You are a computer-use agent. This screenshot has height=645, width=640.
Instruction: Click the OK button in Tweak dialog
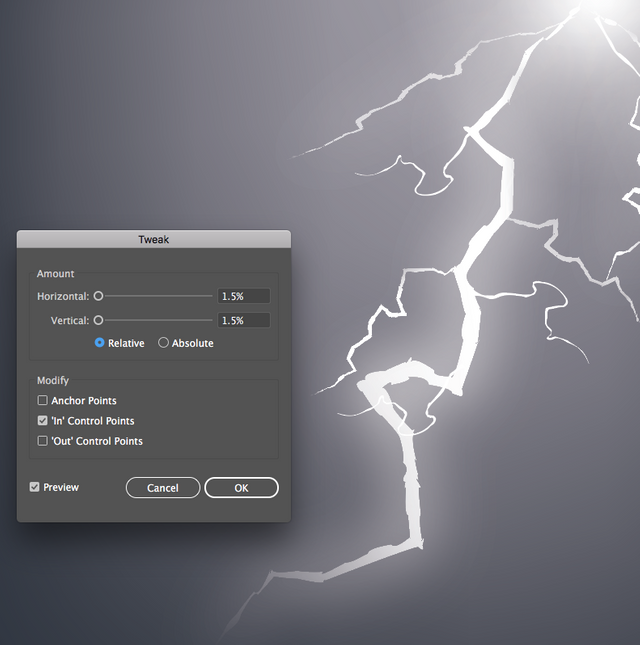(x=241, y=487)
